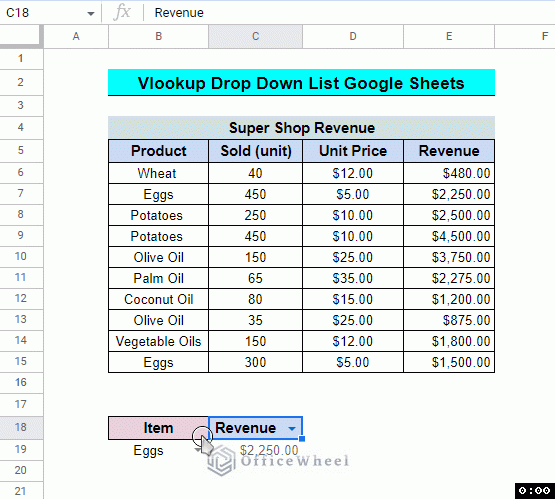Click the Olive Oil cell in row 13
The image size is (555, 499).
158,320
